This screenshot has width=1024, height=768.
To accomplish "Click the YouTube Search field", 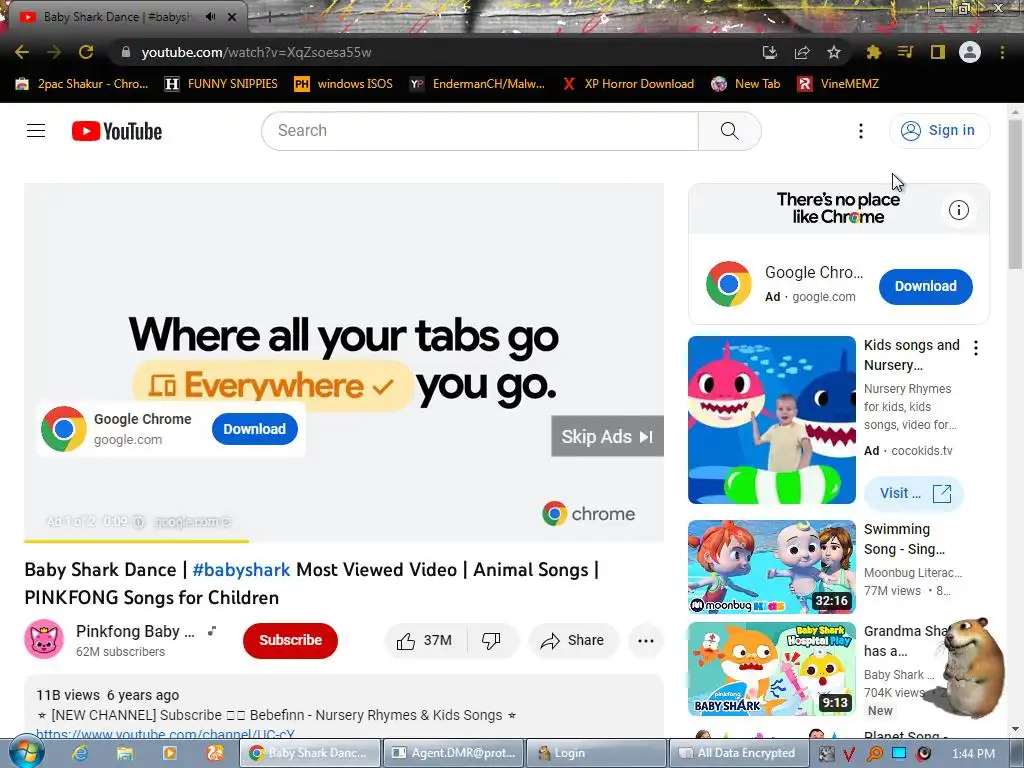I will tap(480, 131).
